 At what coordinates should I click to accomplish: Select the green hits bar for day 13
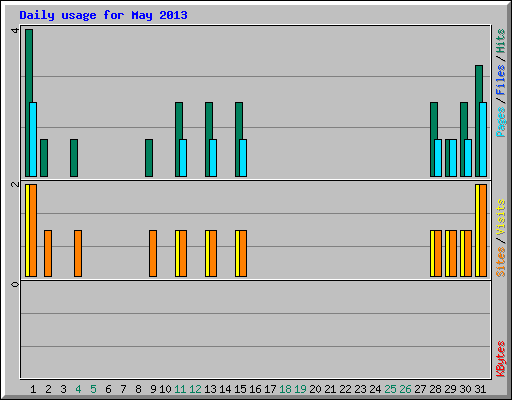click(x=208, y=139)
